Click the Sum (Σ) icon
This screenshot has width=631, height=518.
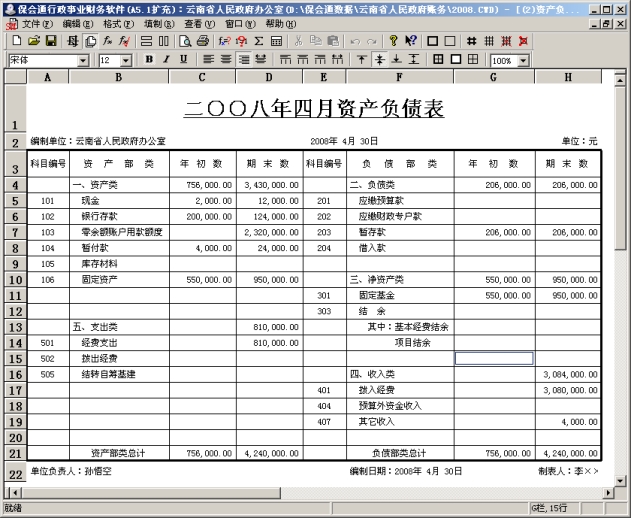point(258,41)
